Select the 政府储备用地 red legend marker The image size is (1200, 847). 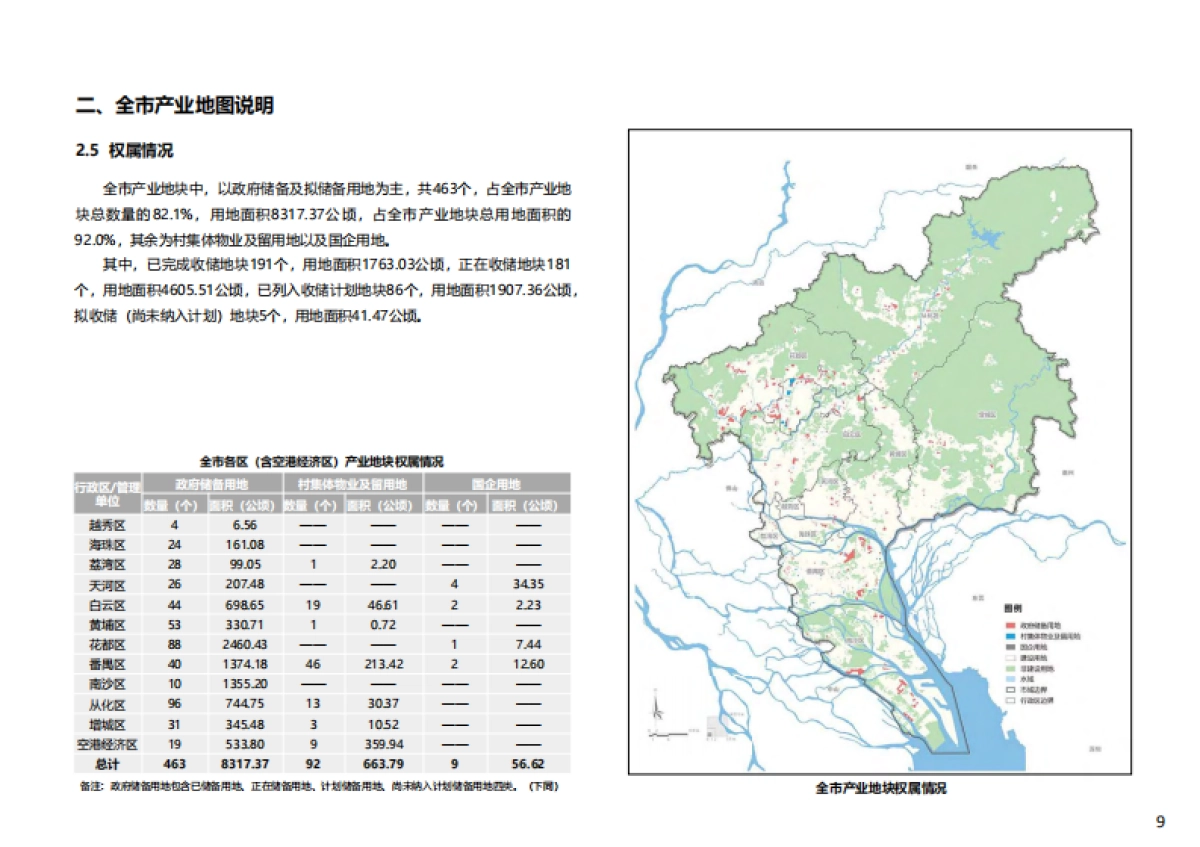(1010, 625)
